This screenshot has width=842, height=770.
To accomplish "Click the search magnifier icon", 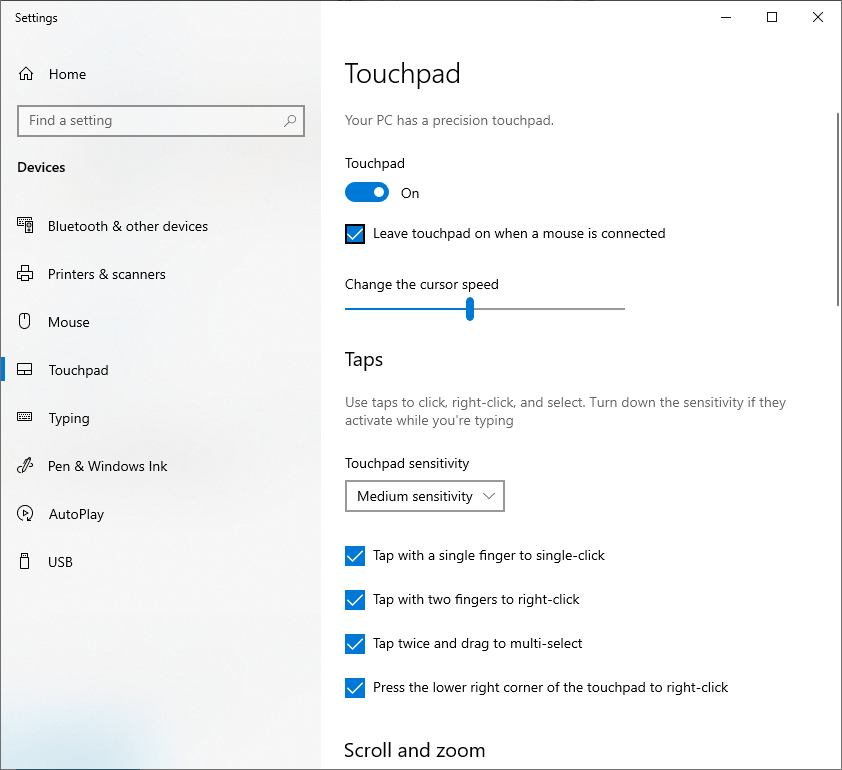I will 290,121.
